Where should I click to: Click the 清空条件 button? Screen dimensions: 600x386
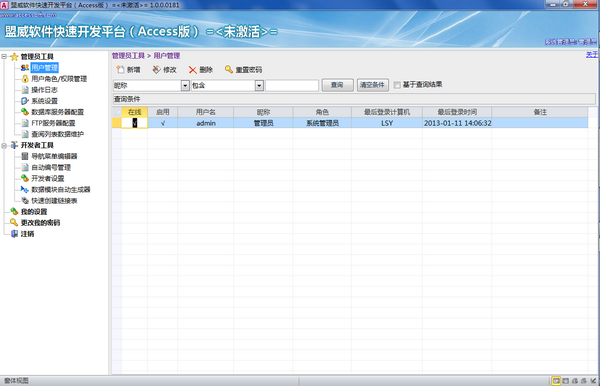click(x=372, y=85)
